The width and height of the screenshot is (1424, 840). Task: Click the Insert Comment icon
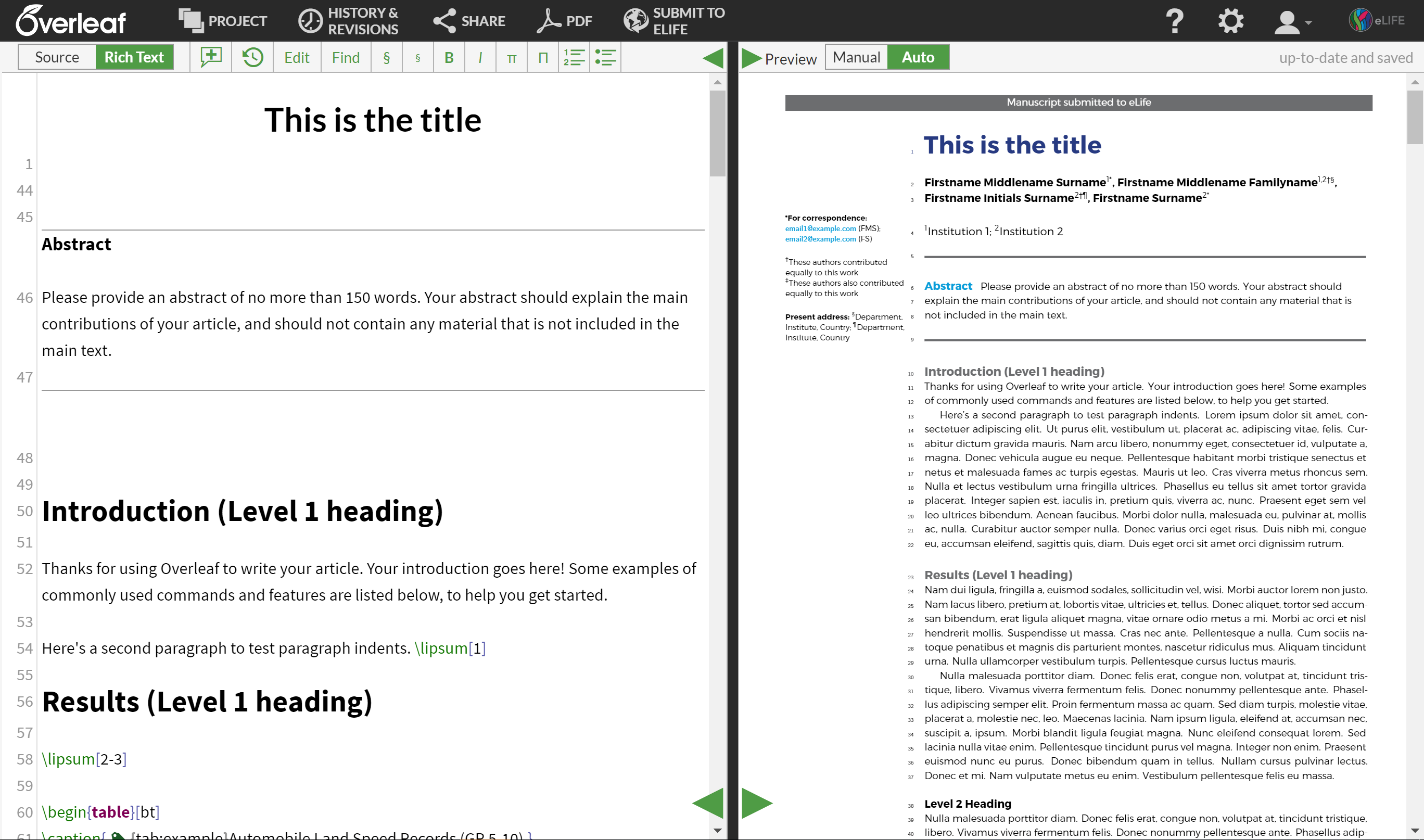210,56
